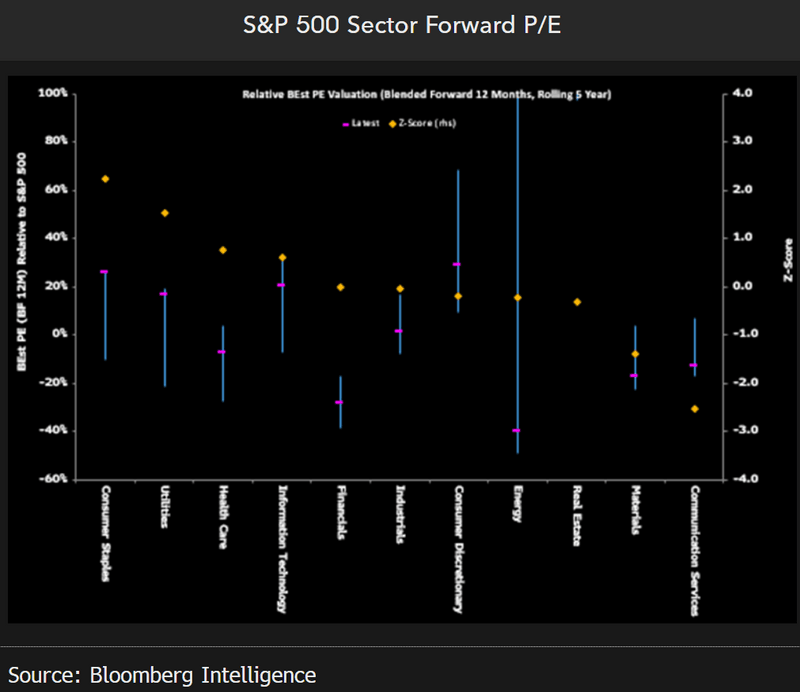Image resolution: width=800 pixels, height=692 pixels.
Task: Click the Energy axis label
Action: [x=517, y=505]
